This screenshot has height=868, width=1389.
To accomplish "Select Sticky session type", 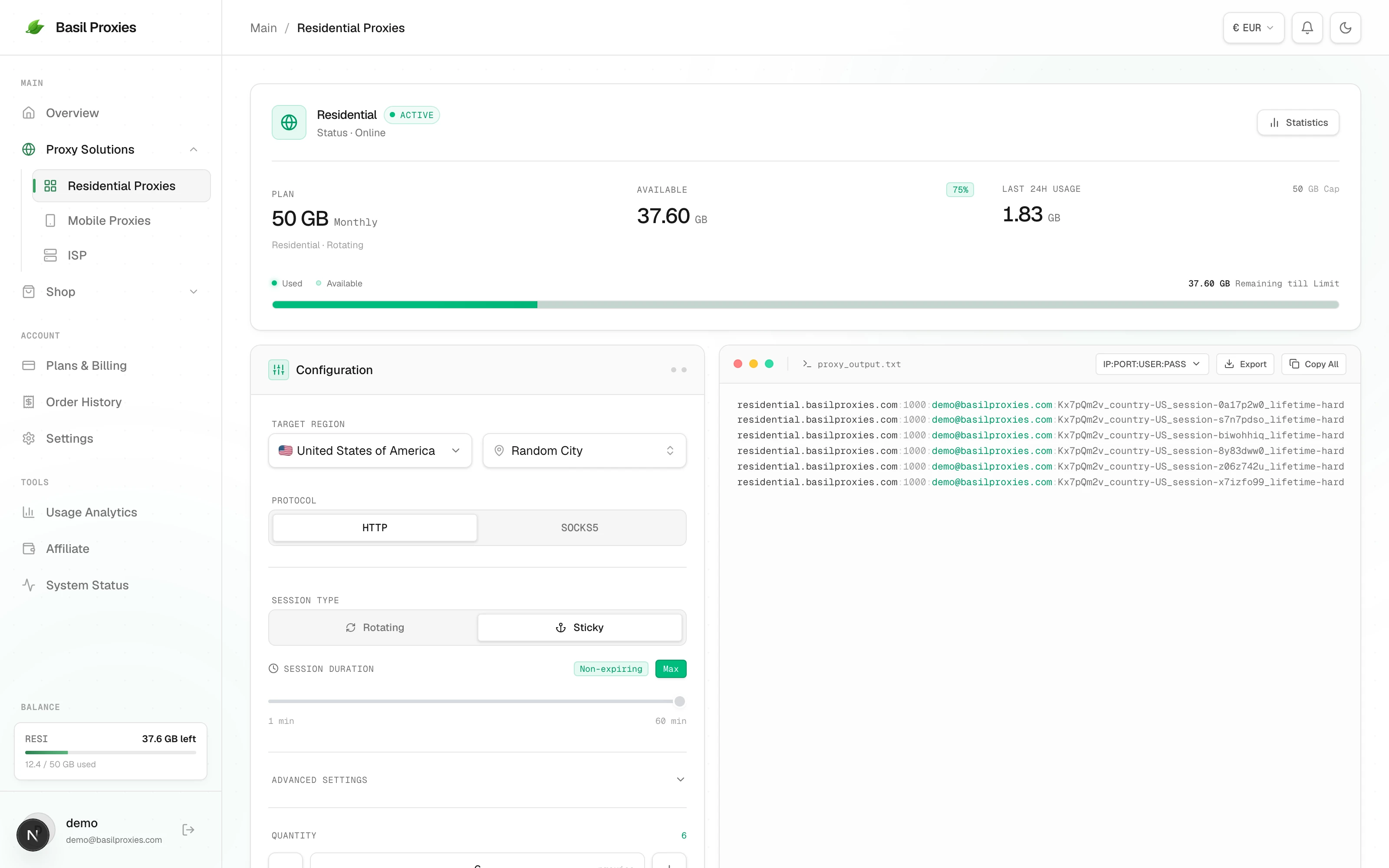I will click(580, 628).
